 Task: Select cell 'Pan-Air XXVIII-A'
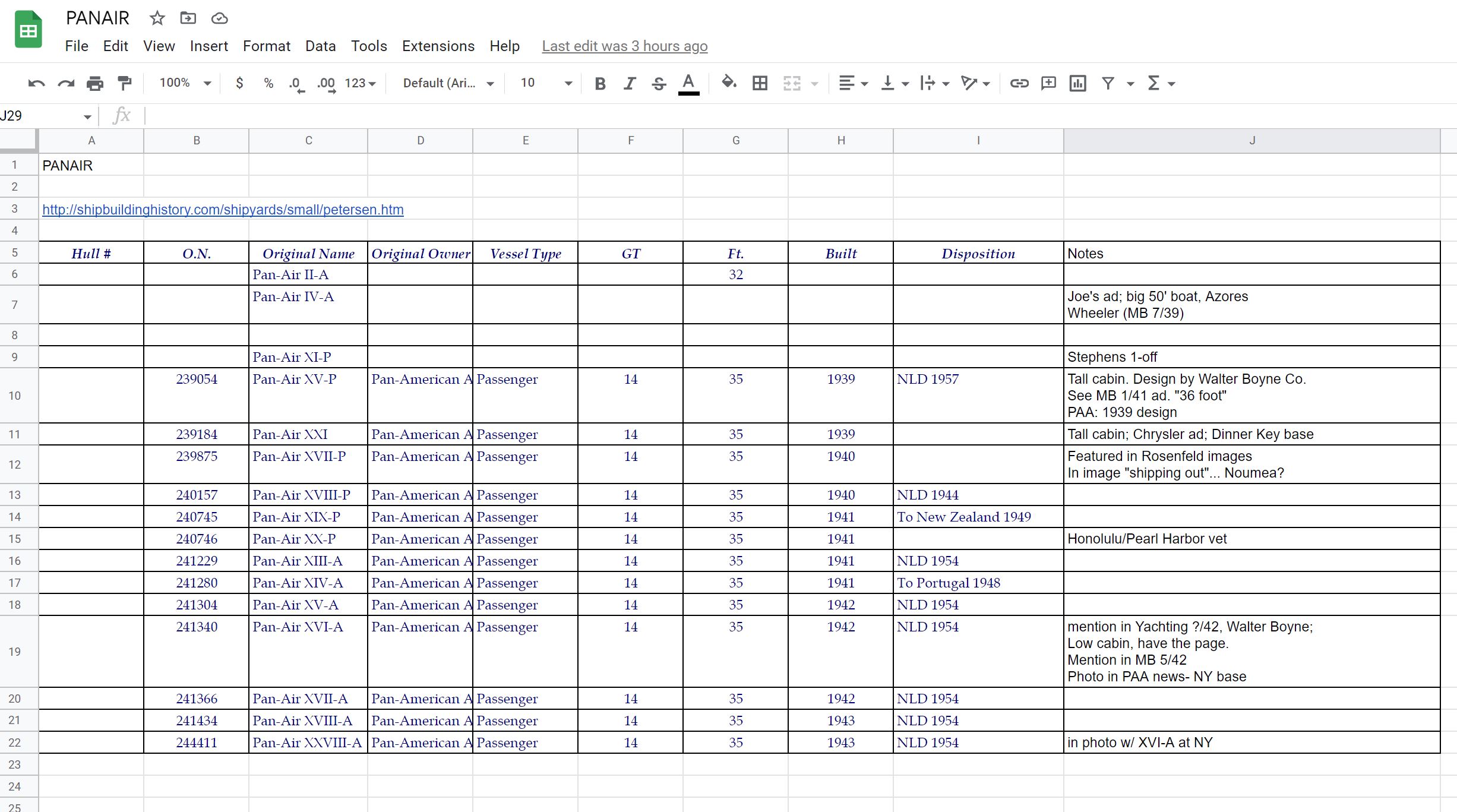tap(308, 743)
